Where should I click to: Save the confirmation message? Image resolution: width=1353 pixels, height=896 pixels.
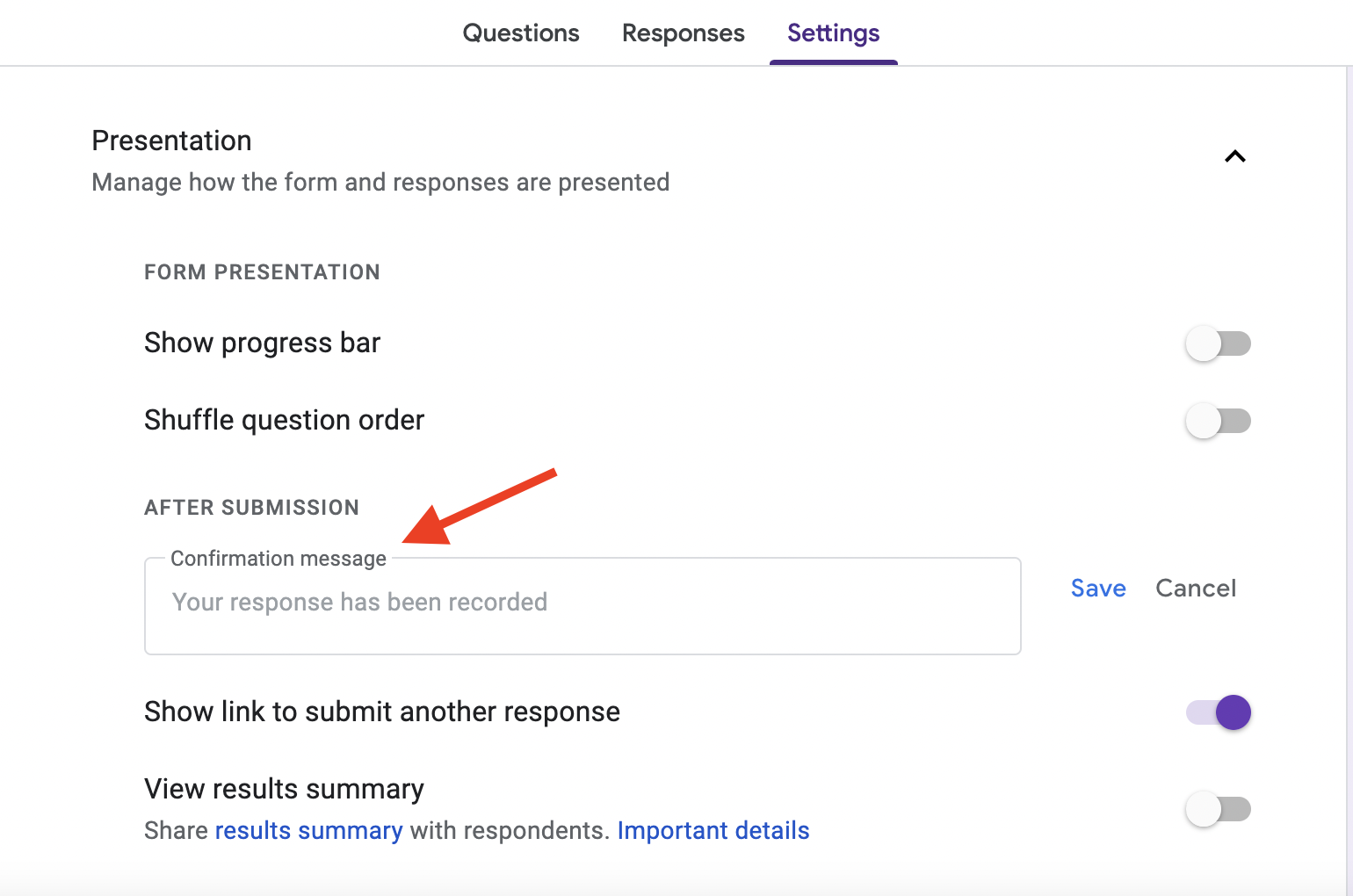(1098, 589)
